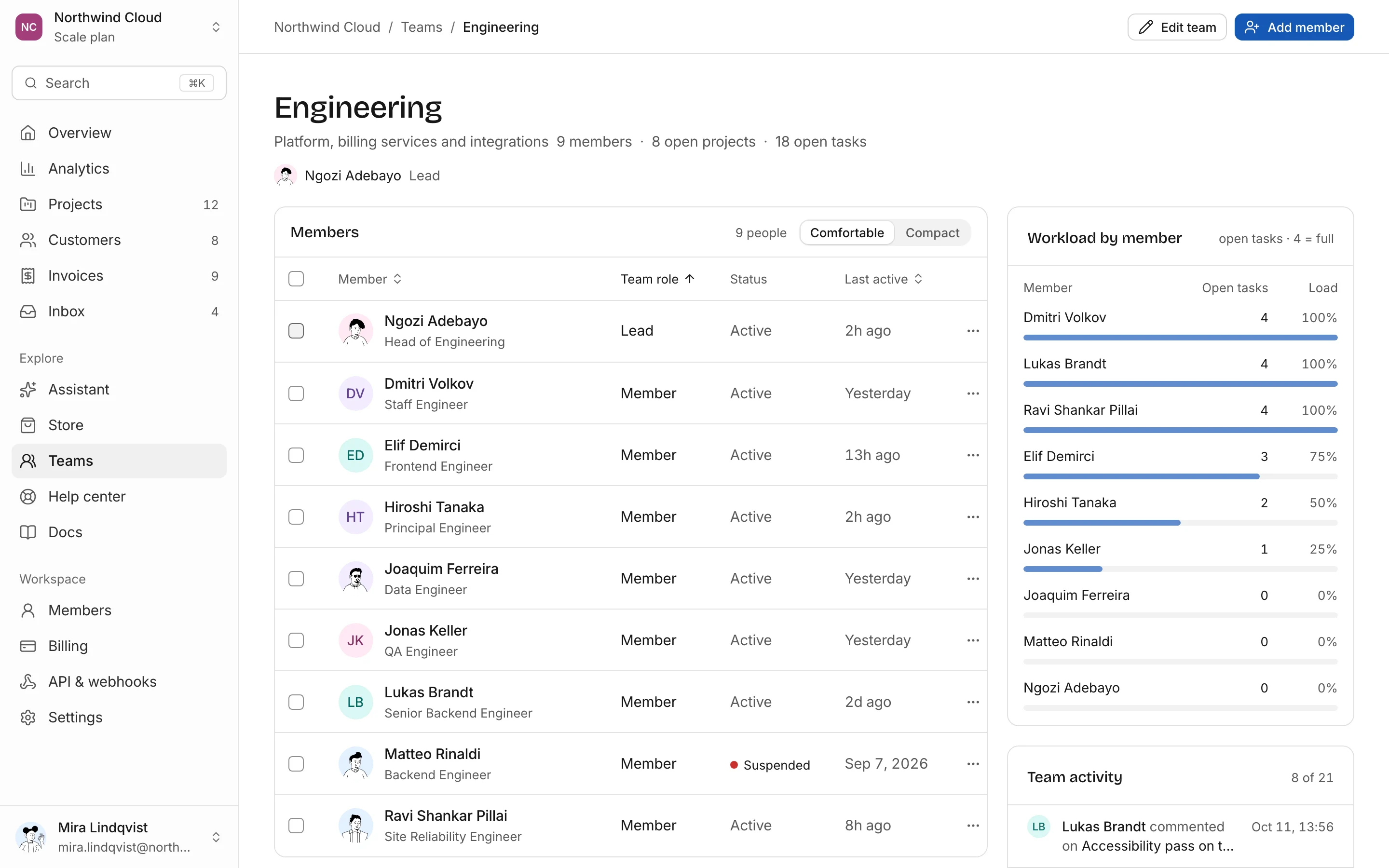Click Elif Demirci's 75% load bar
Screen dimensions: 1389x868
(1180, 476)
